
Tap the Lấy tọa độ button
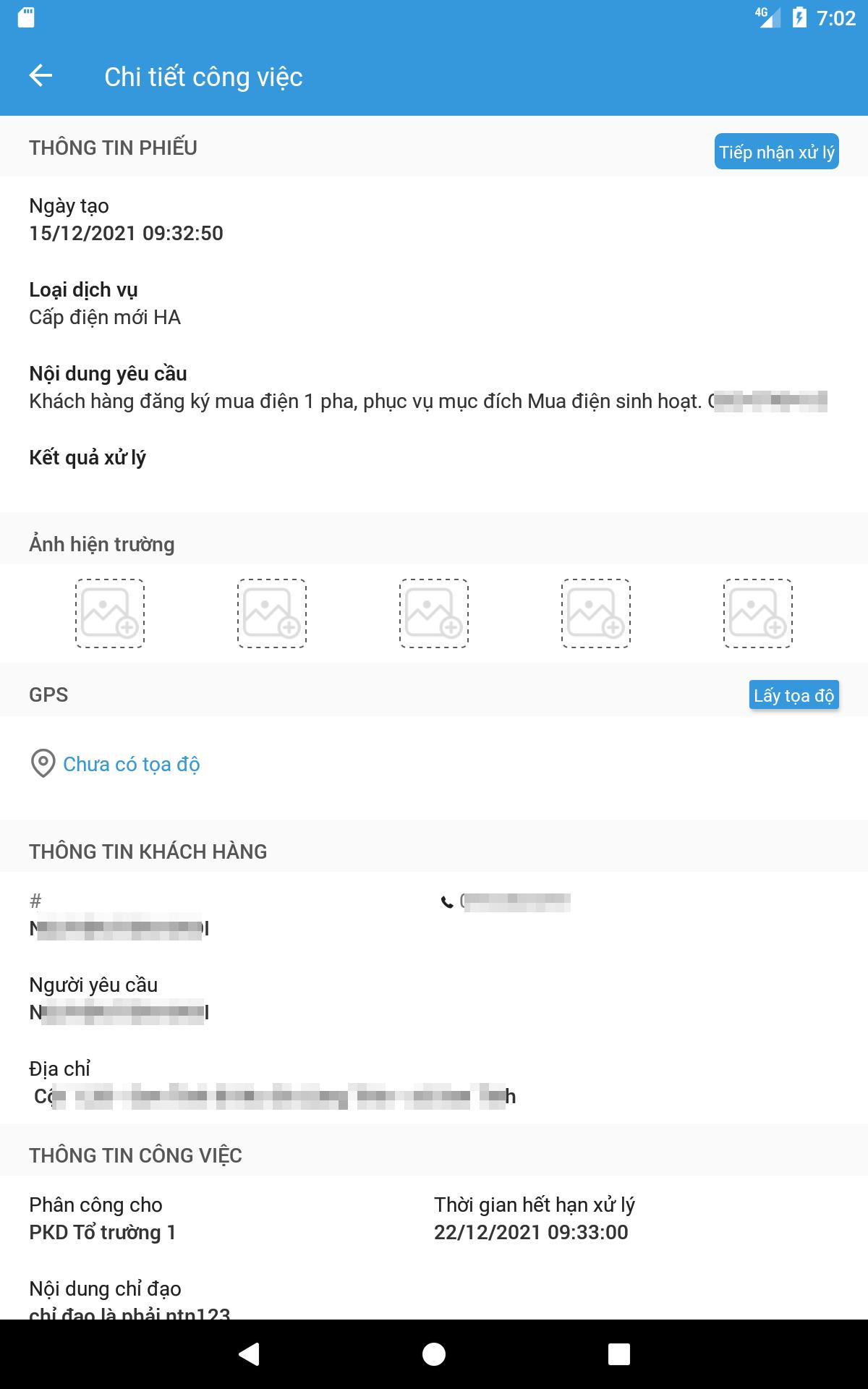(x=794, y=695)
